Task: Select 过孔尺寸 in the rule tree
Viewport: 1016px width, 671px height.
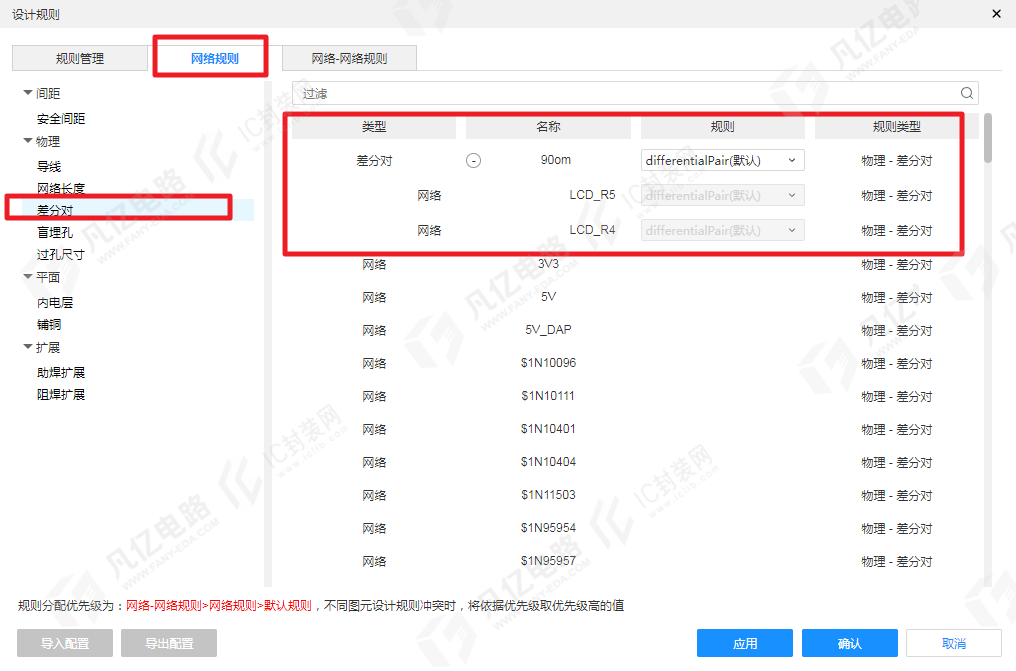Action: (61, 255)
